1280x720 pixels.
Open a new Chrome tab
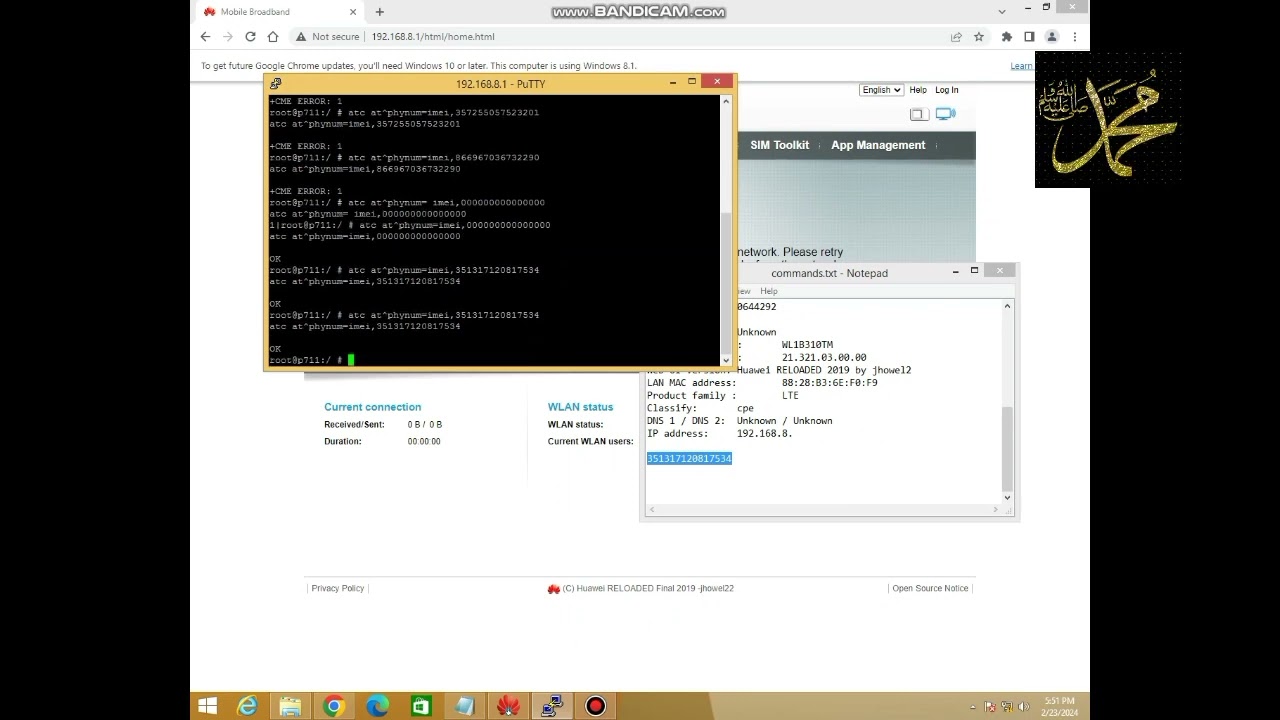380,12
